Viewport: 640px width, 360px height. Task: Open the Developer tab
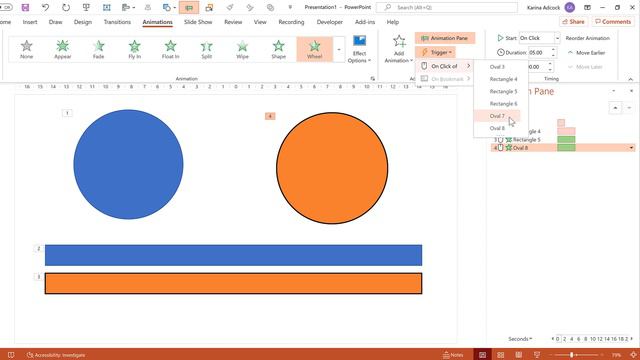[x=329, y=22]
